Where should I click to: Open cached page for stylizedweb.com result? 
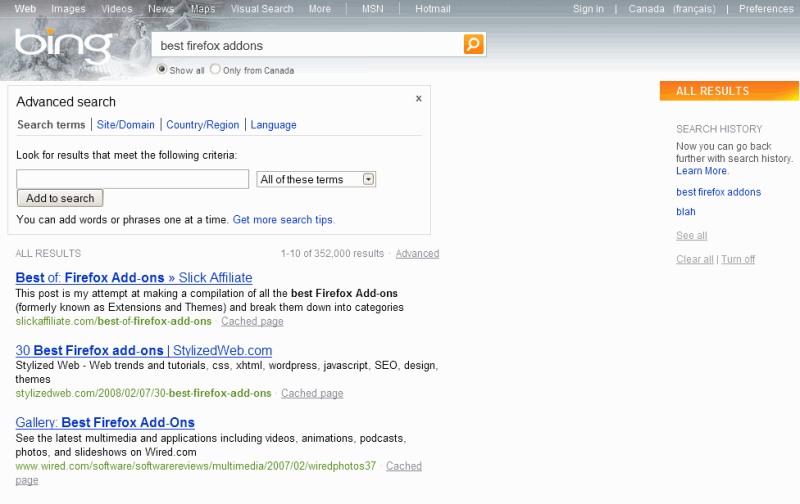(x=312, y=393)
